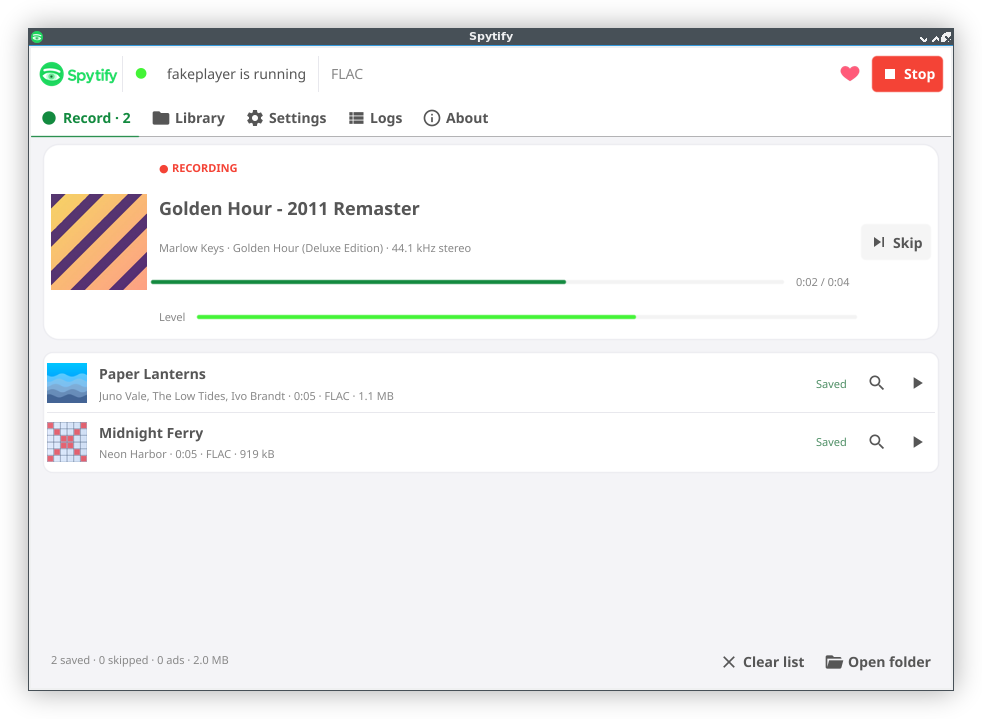Click the Midnight Ferry cover thumbnail
The height and width of the screenshot is (719, 982).
pyautogui.click(x=67, y=442)
